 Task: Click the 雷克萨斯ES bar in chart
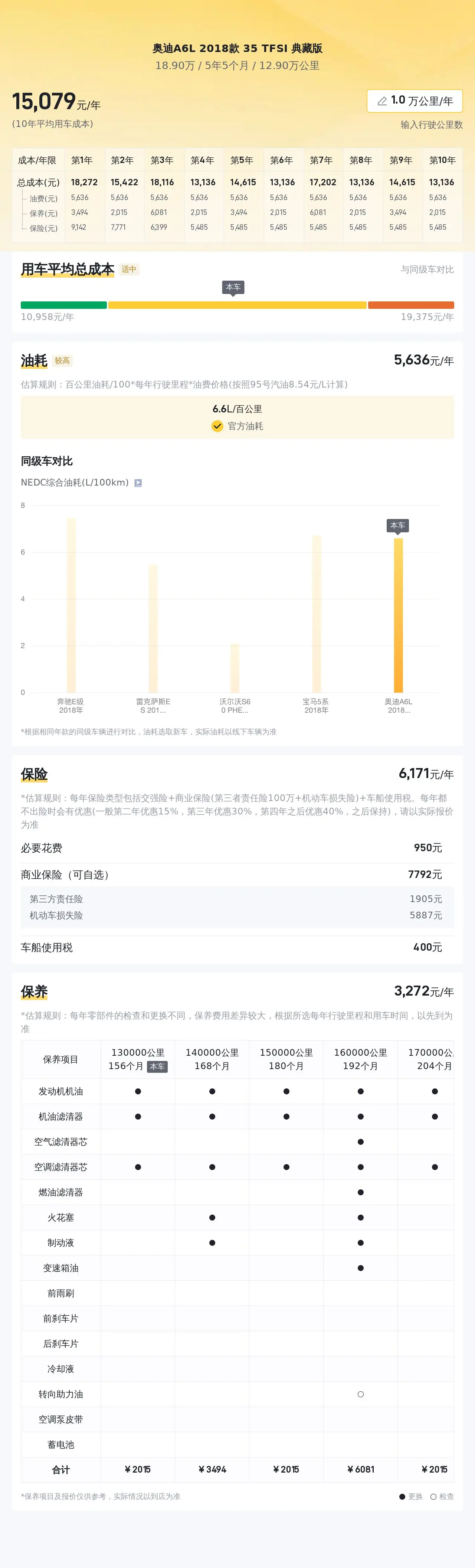tap(153, 628)
